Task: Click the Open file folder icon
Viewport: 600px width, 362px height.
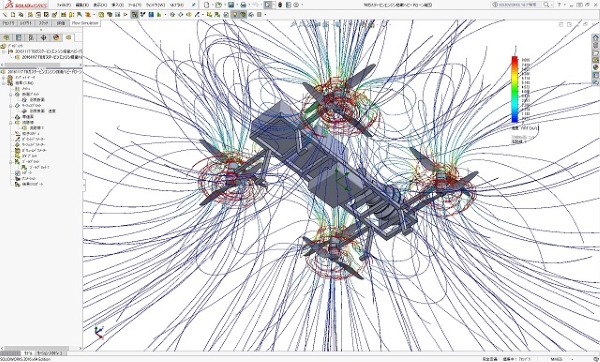Action: (218, 5)
